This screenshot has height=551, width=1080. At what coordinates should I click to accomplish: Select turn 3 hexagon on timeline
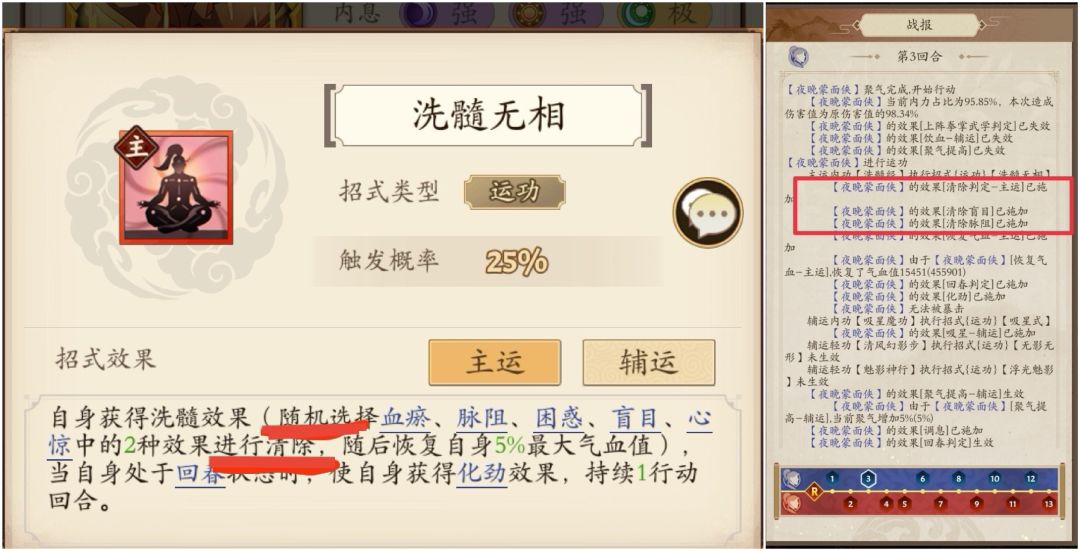[868, 479]
